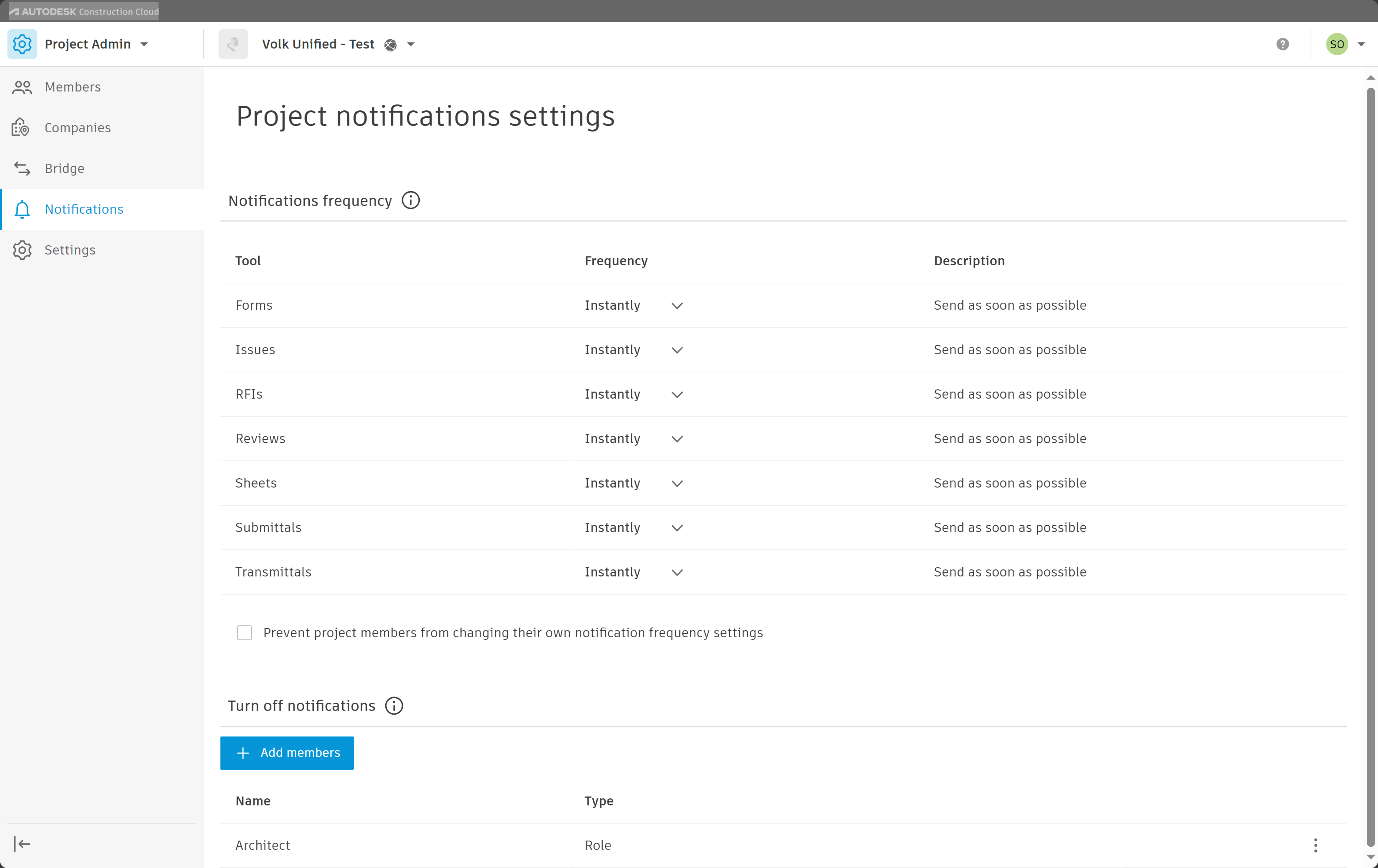Open the Volk Unified project switcher dropdown

tap(410, 44)
